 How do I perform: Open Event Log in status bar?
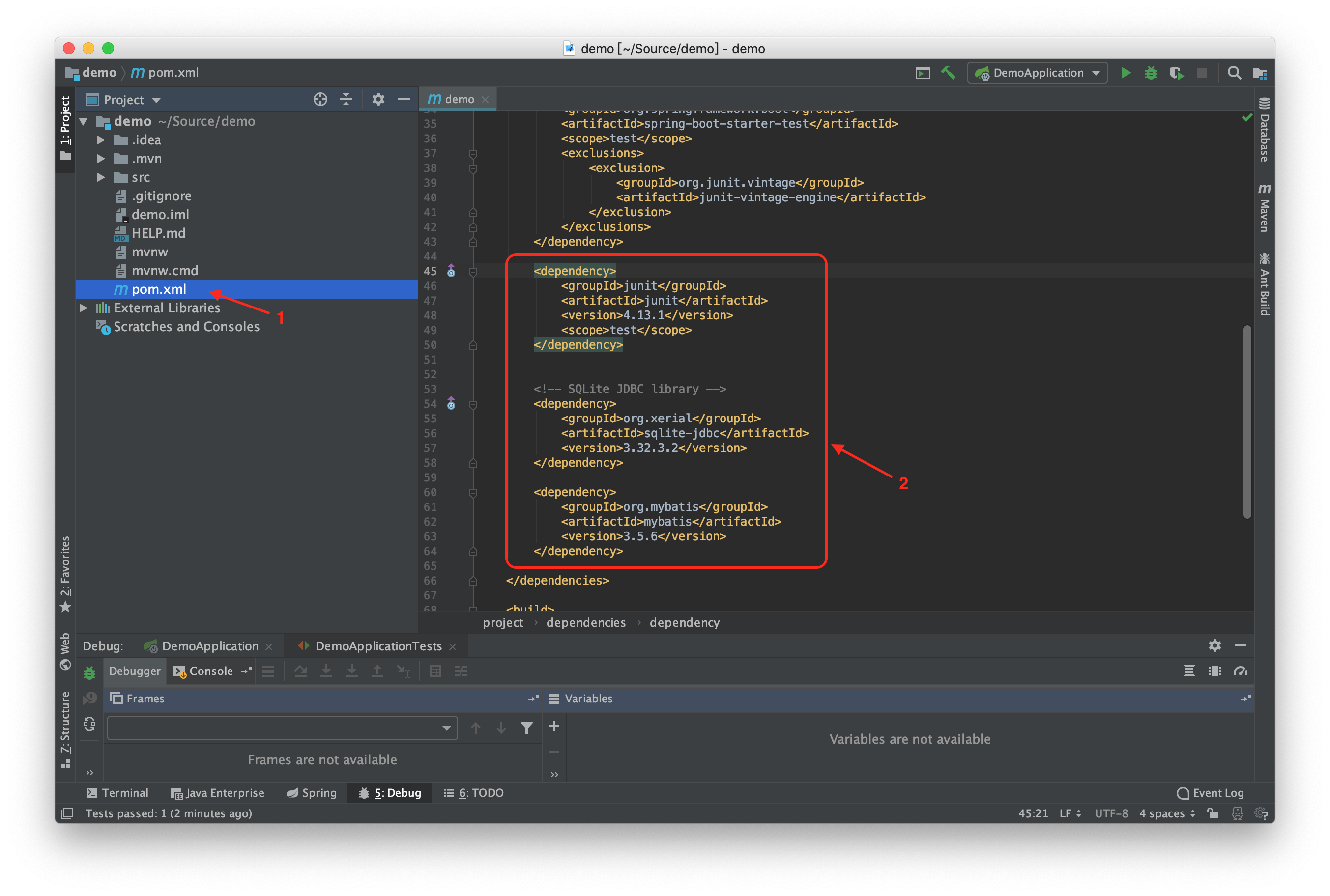1210,792
